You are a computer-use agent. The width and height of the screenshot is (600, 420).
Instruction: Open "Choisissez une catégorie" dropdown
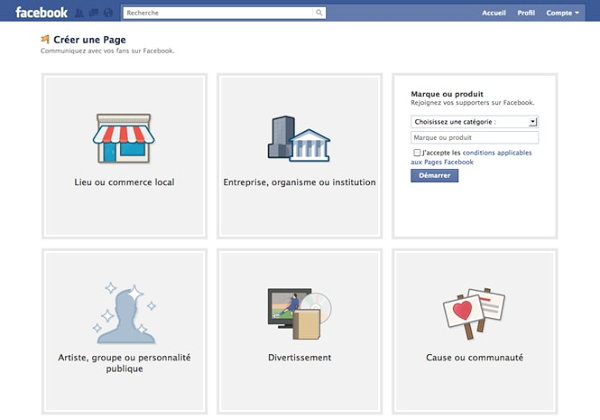pyautogui.click(x=475, y=122)
